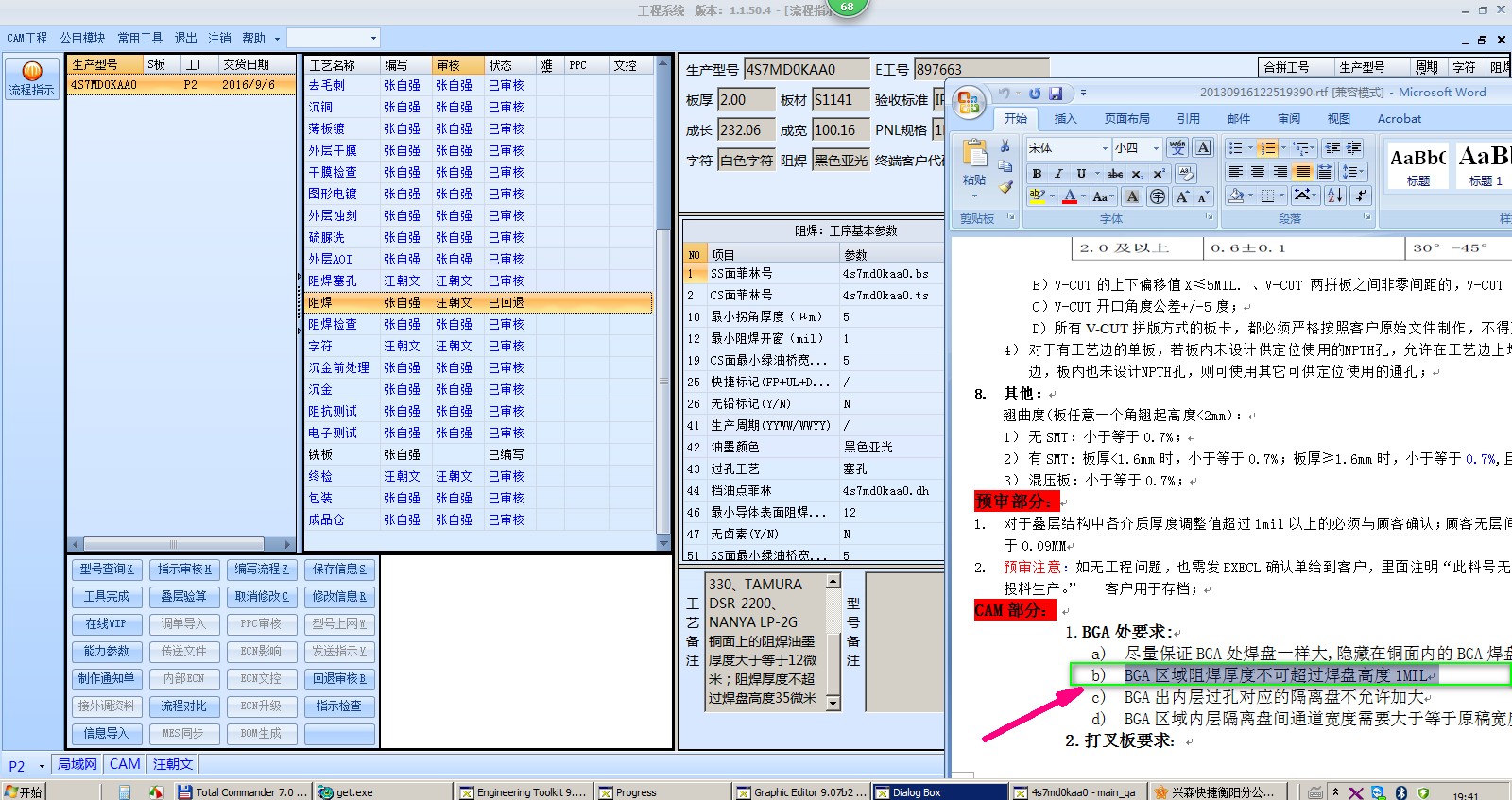Image resolution: width=1512 pixels, height=800 pixels.
Task: Expand the 字体 font dialog launcher
Action: 1209,217
